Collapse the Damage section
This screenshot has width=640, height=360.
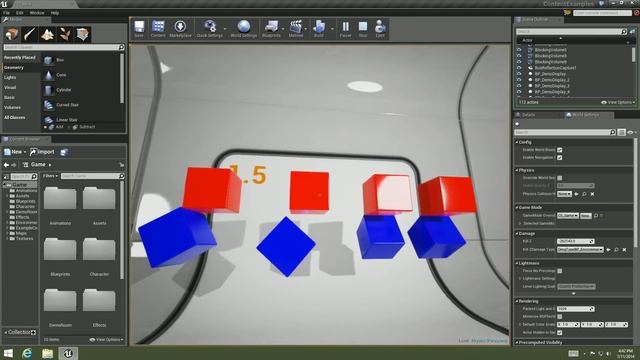pos(517,233)
